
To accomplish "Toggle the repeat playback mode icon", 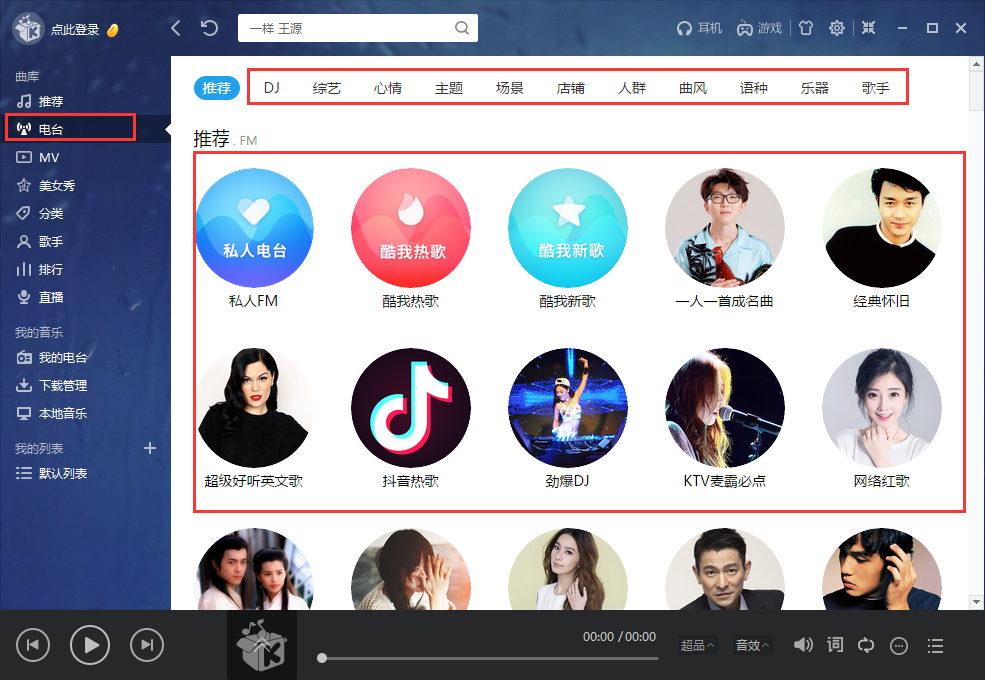I will click(x=865, y=645).
